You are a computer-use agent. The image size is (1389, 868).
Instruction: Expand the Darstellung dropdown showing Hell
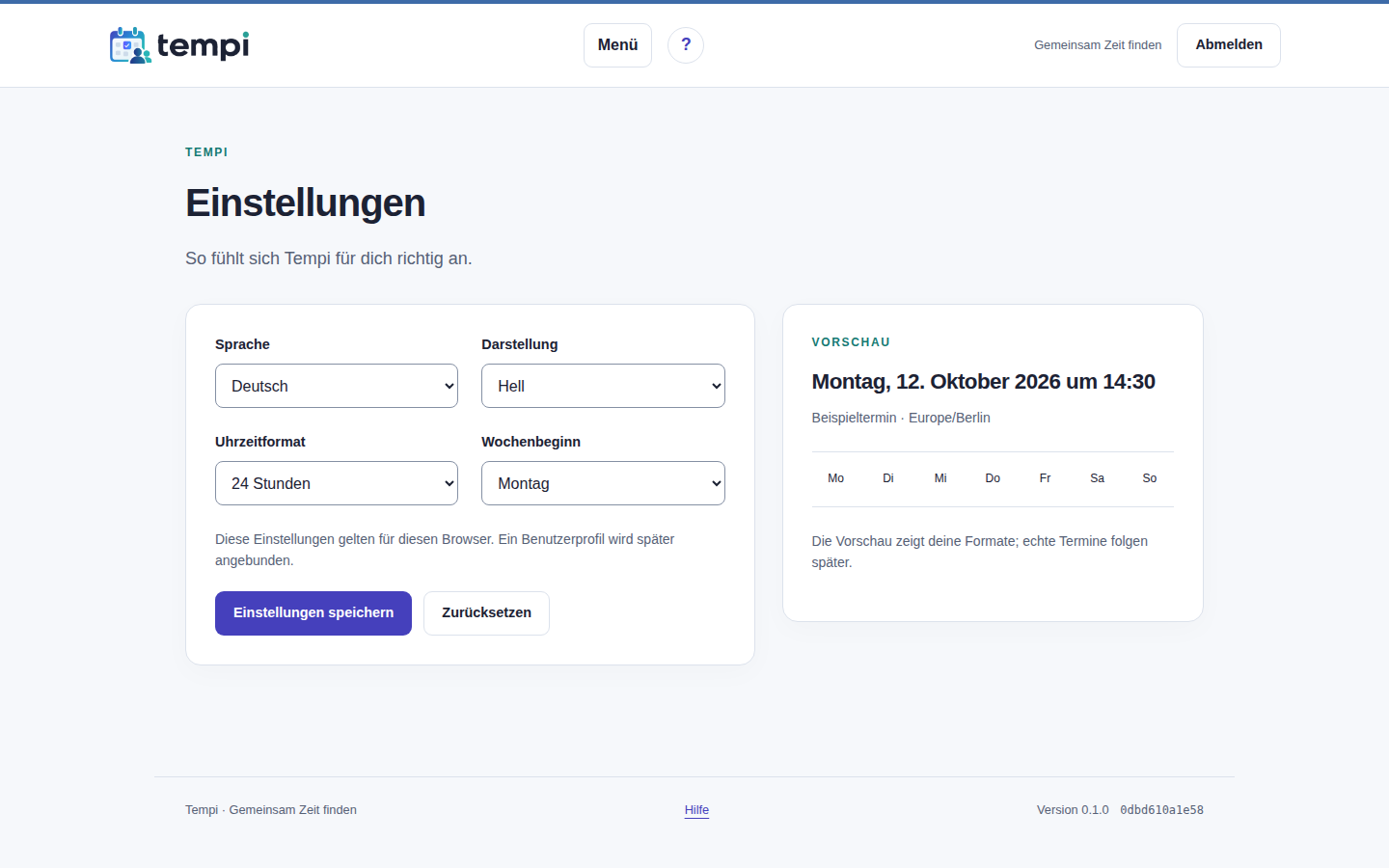click(x=603, y=386)
